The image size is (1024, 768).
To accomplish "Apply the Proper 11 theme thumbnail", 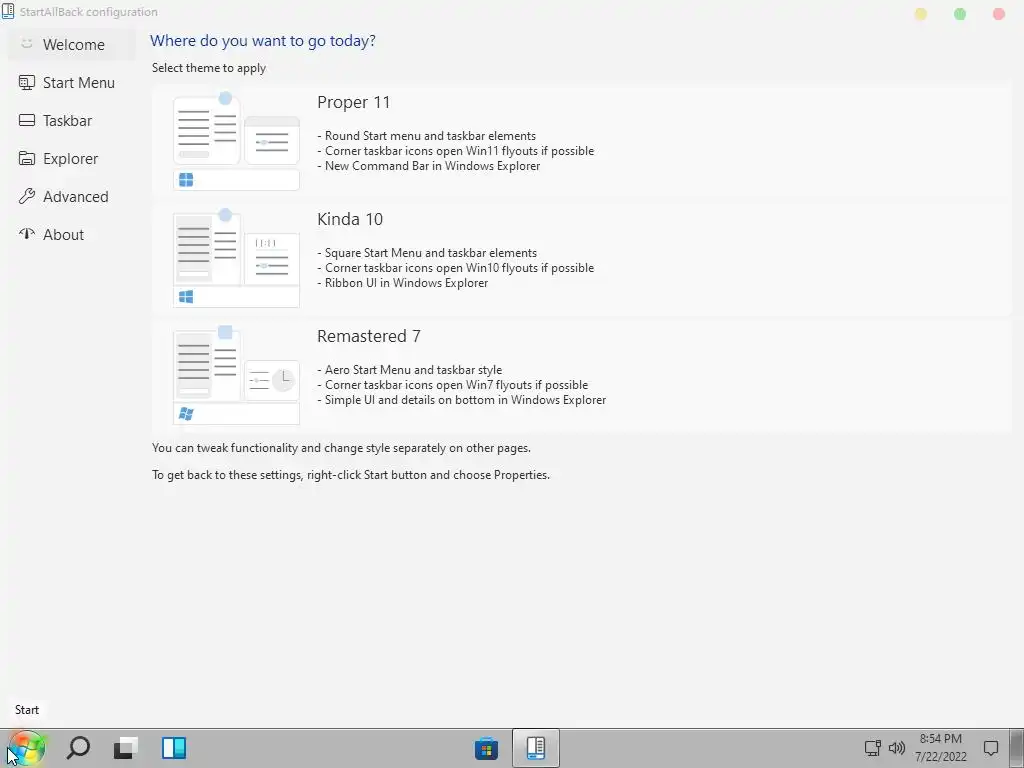I will tap(236, 142).
